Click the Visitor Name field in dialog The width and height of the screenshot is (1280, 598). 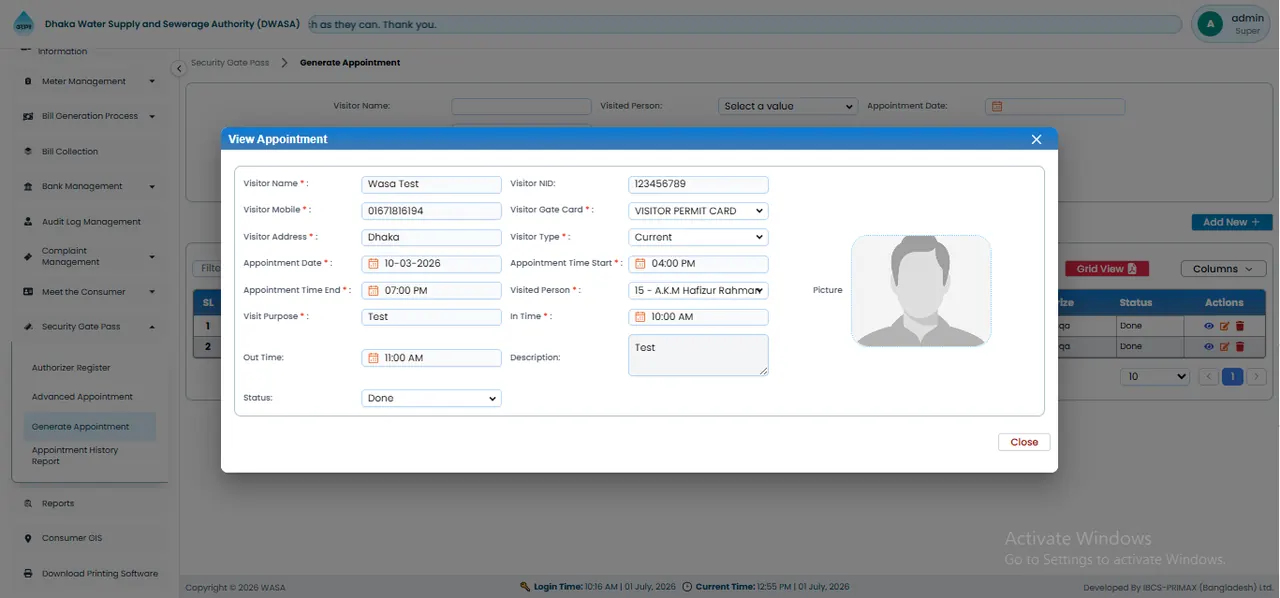pos(431,184)
